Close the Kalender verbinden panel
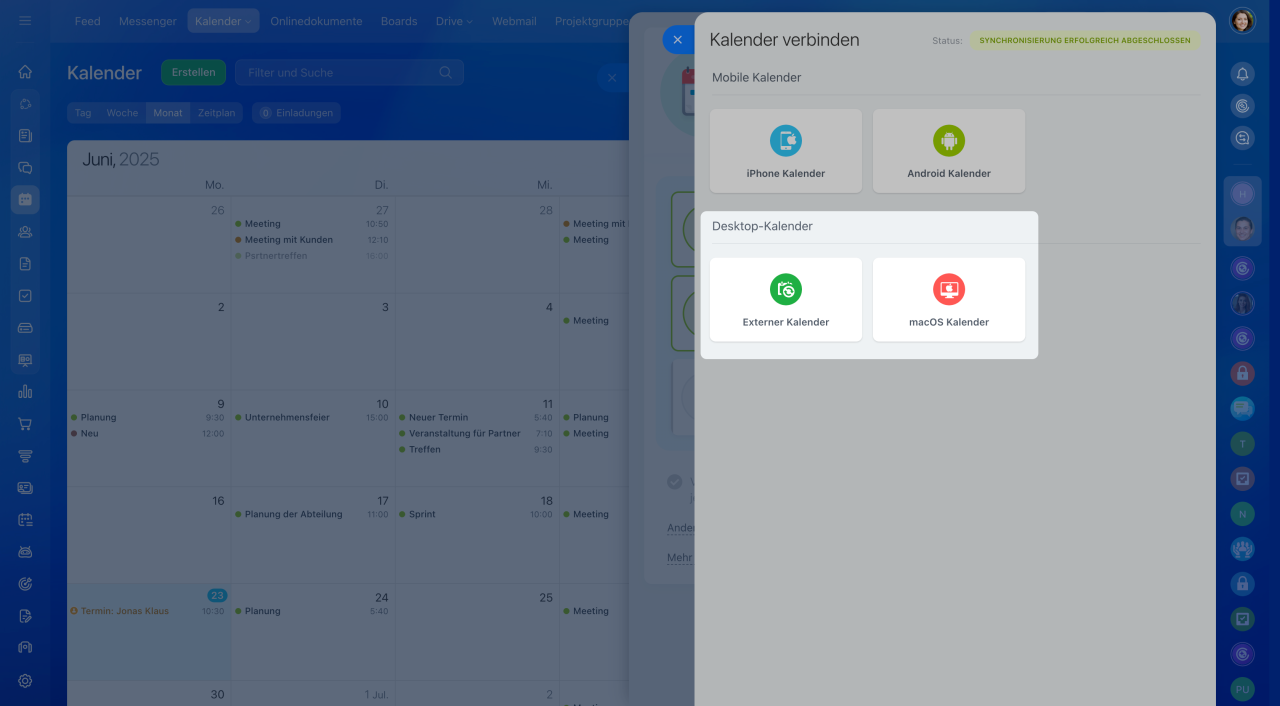The width and height of the screenshot is (1280, 706). [677, 40]
